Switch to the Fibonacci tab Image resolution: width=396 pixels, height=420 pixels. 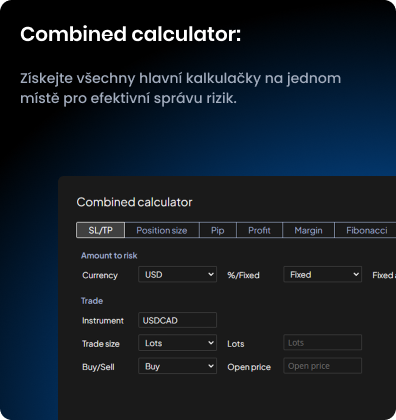click(366, 230)
